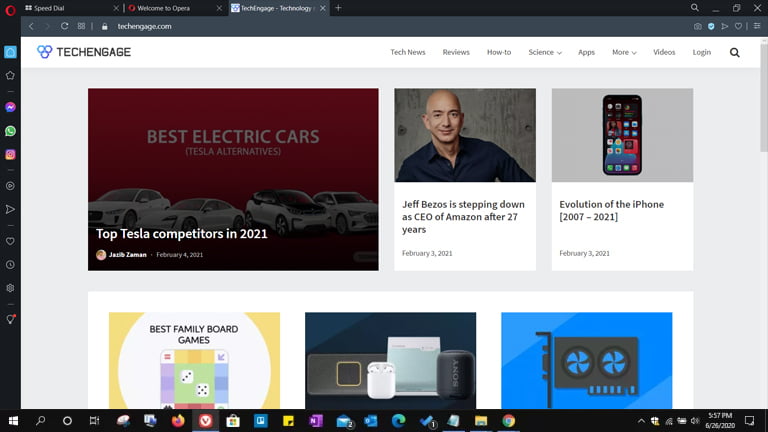This screenshot has height=432, width=768.
Task: Open the ad blocker shield icon
Action: (x=711, y=26)
